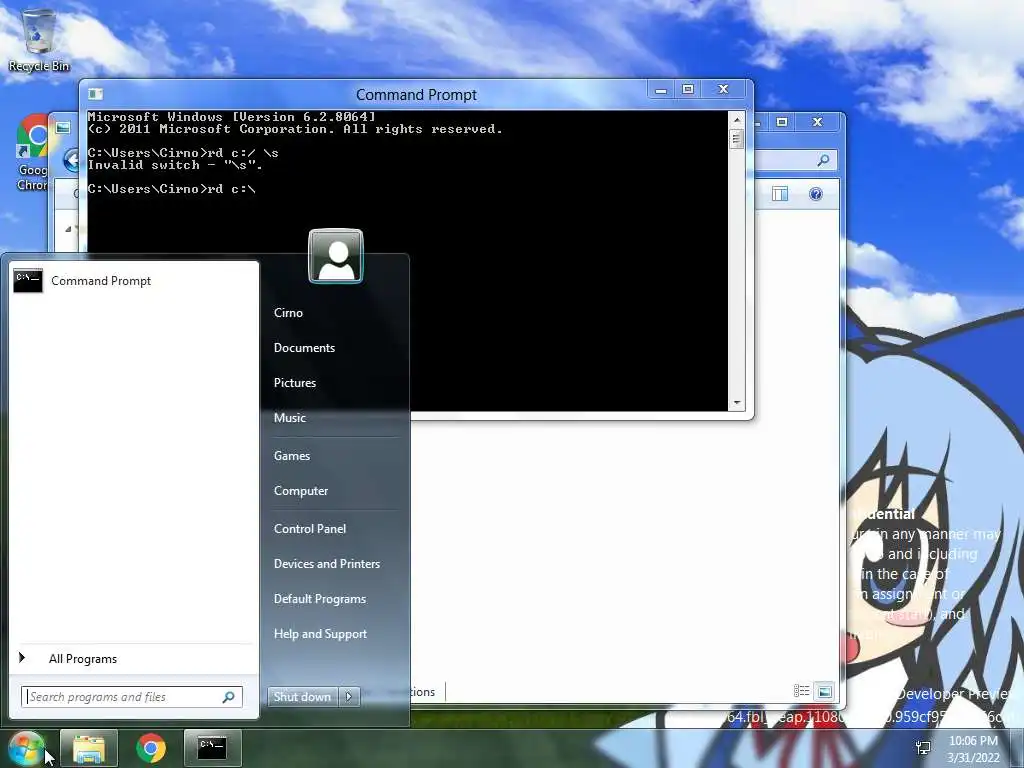Click the Explorer window search magnifier icon
1024x768 pixels.
point(824,160)
